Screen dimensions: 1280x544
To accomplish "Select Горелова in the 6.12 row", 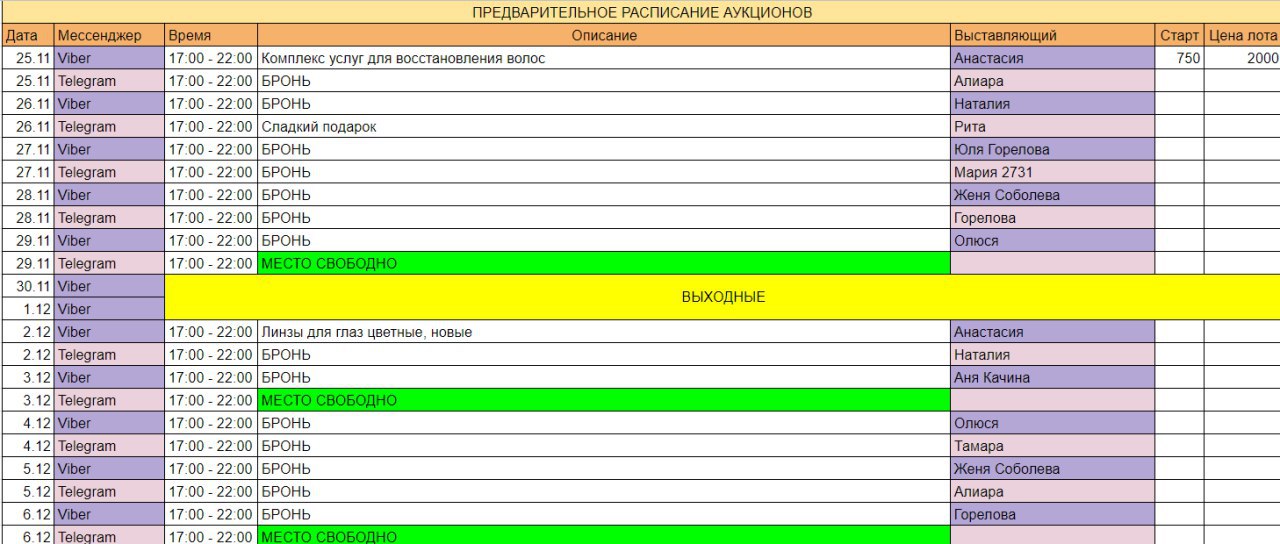I will click(x=1053, y=515).
